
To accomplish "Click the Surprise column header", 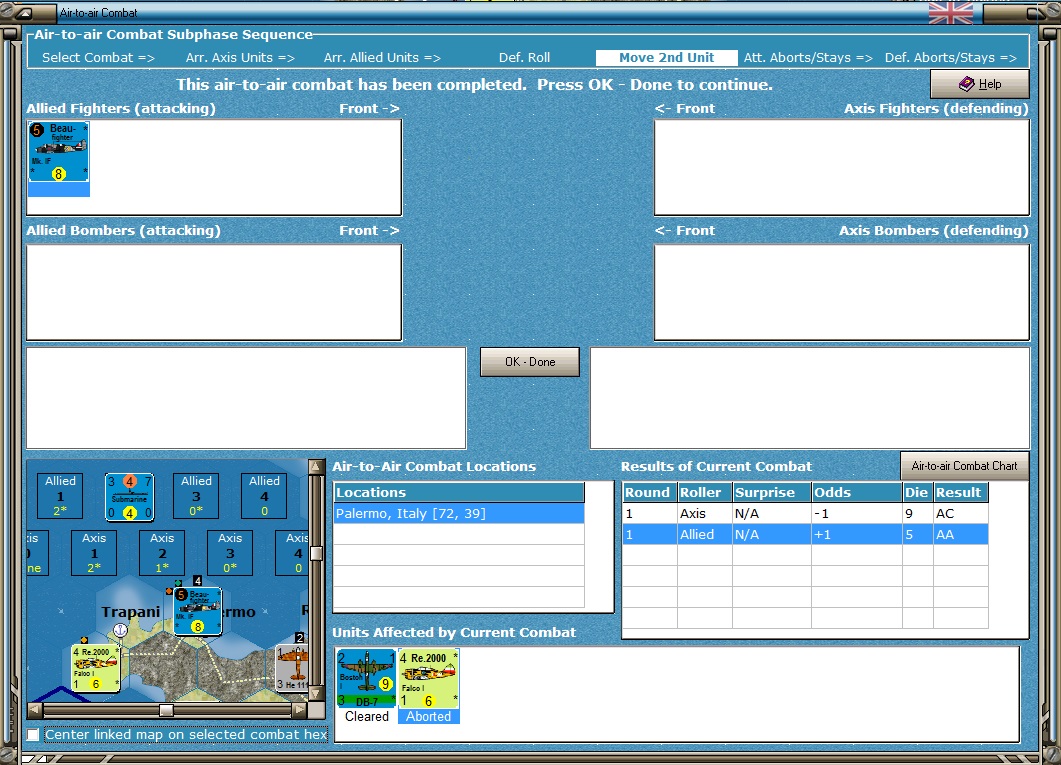I will [771, 492].
